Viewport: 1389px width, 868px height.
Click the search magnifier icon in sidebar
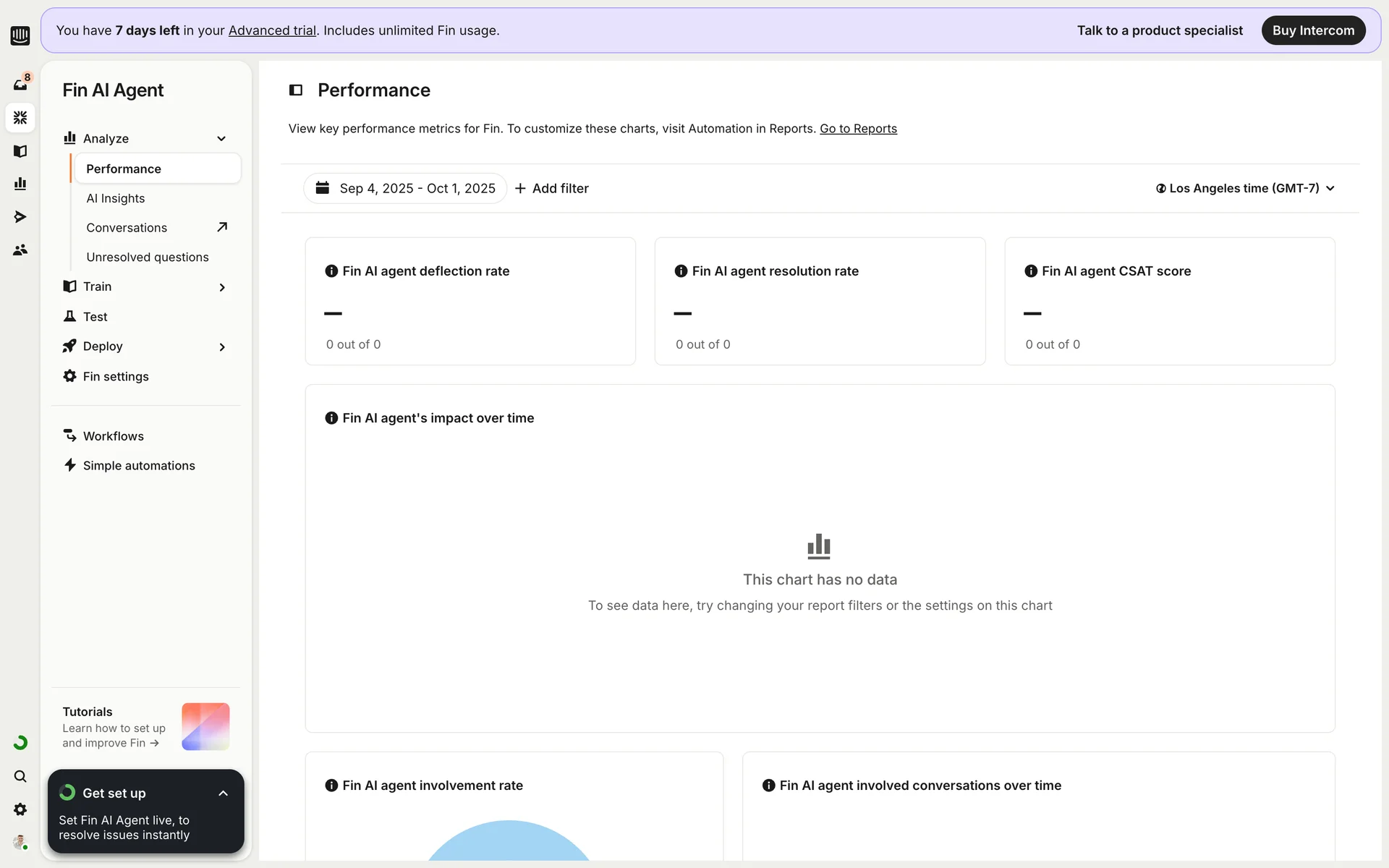[x=20, y=776]
